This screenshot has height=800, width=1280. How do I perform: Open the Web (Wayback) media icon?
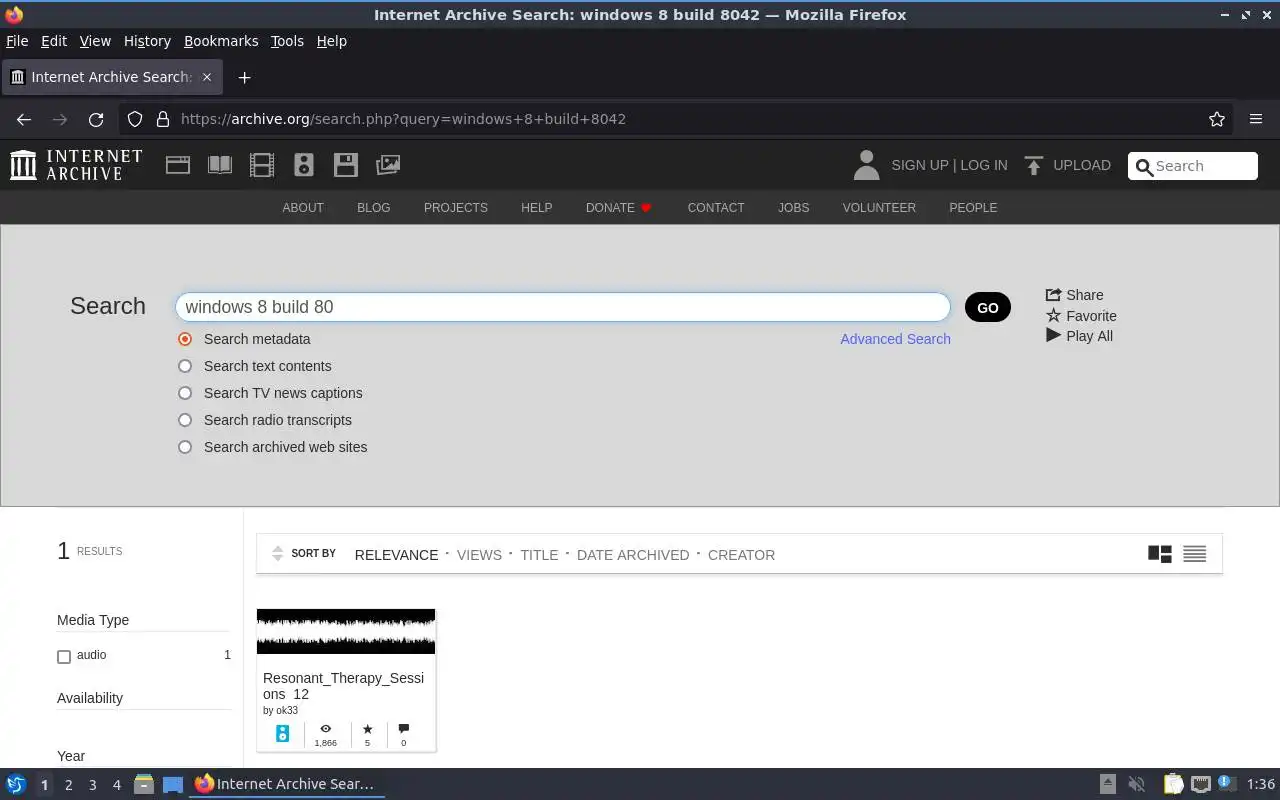(x=178, y=165)
